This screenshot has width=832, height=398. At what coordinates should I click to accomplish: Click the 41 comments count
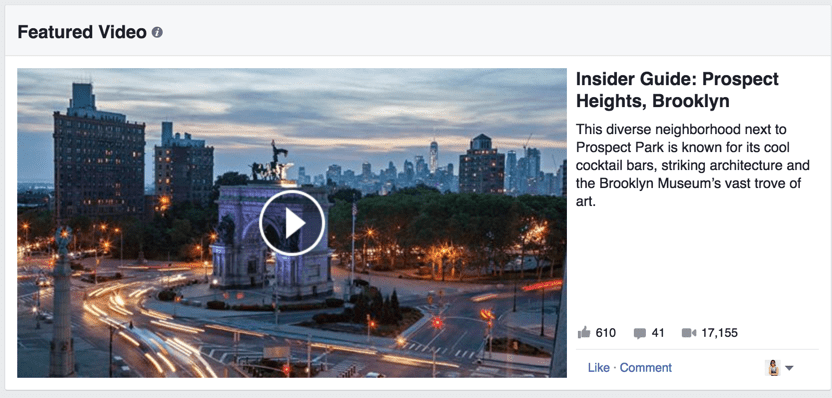[658, 333]
